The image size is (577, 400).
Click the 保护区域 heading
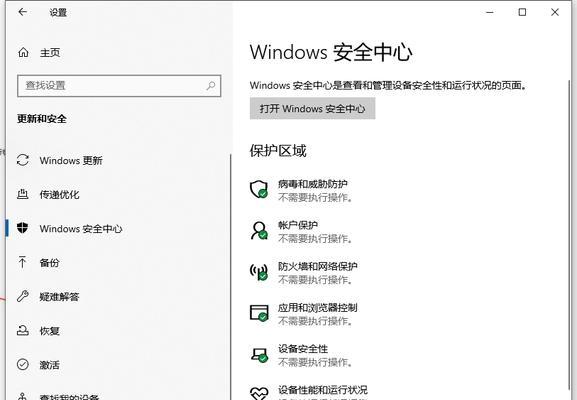click(278, 151)
